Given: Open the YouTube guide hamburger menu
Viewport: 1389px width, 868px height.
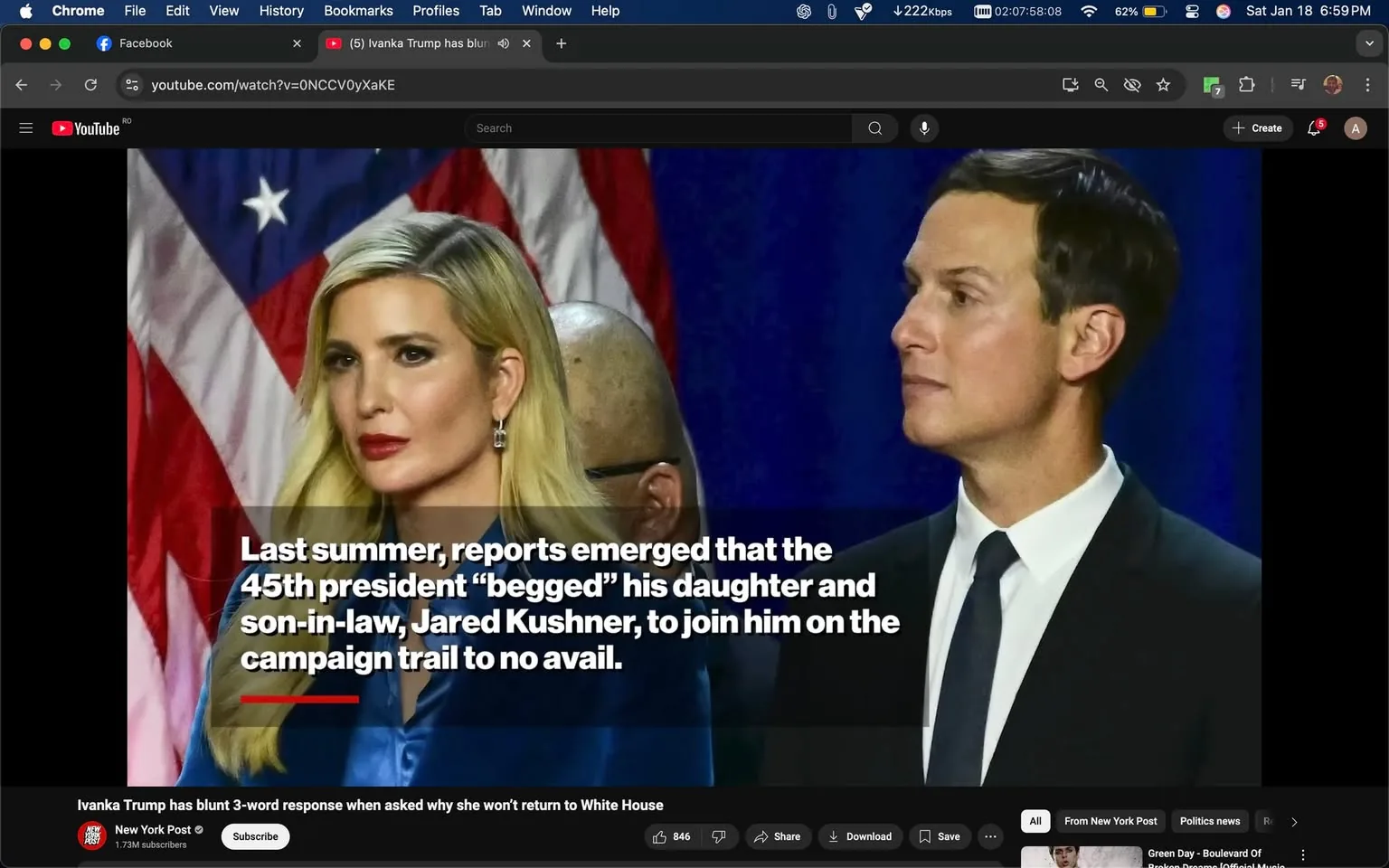Looking at the screenshot, I should tap(25, 127).
